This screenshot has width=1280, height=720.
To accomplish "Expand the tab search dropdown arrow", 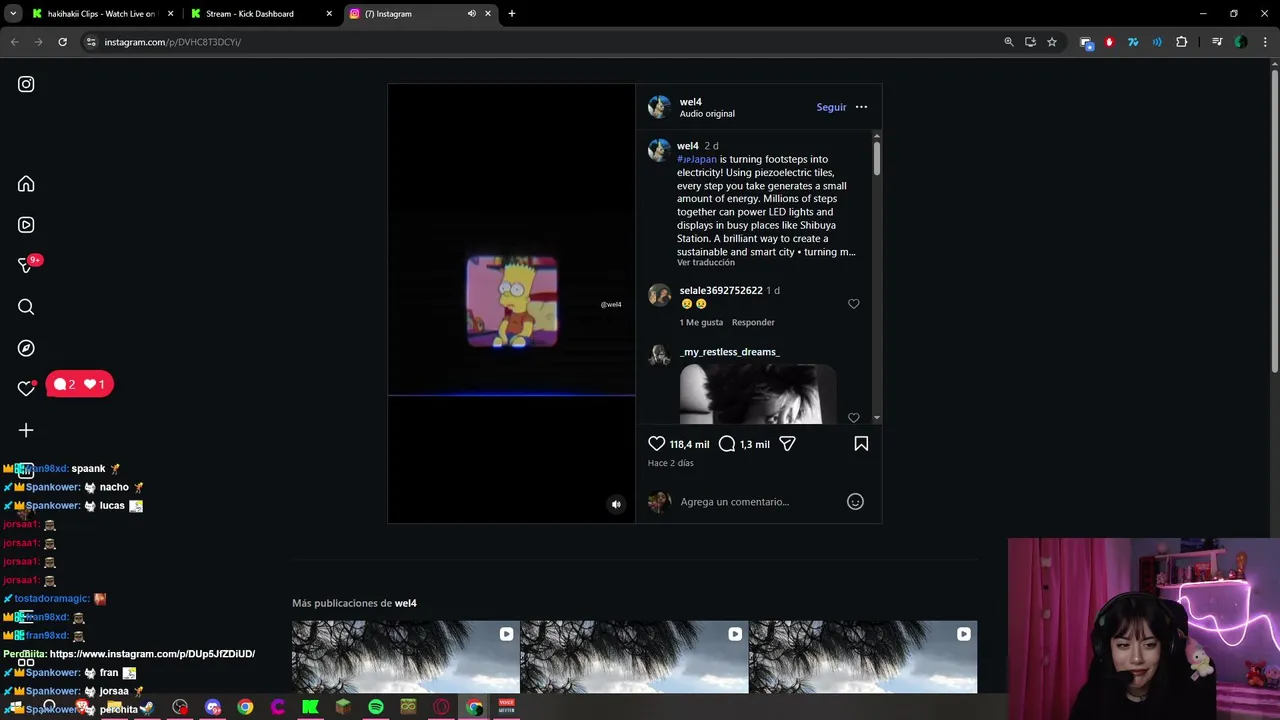I will tap(13, 14).
